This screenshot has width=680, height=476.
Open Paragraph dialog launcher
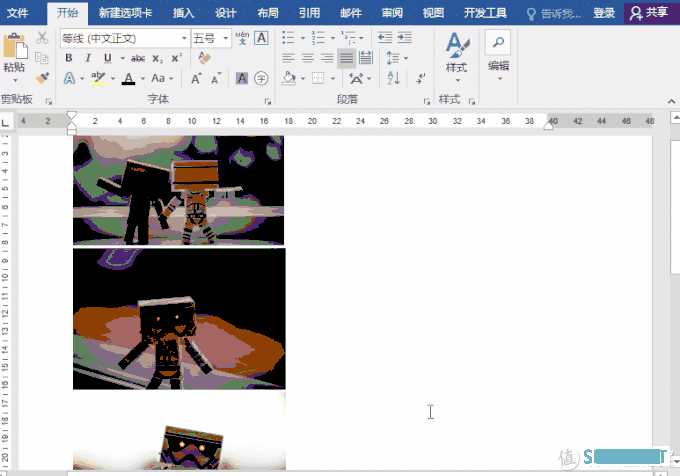[427, 101]
